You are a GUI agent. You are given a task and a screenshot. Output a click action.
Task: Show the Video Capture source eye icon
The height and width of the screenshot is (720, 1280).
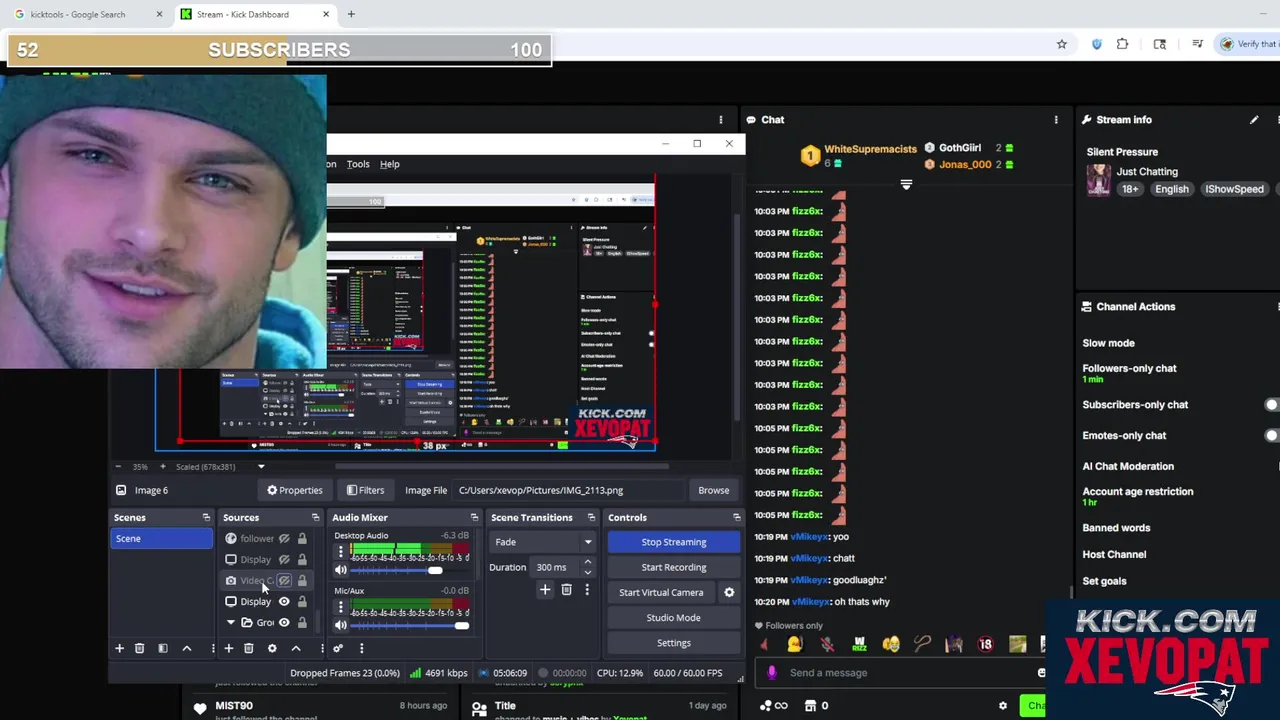[x=284, y=581]
